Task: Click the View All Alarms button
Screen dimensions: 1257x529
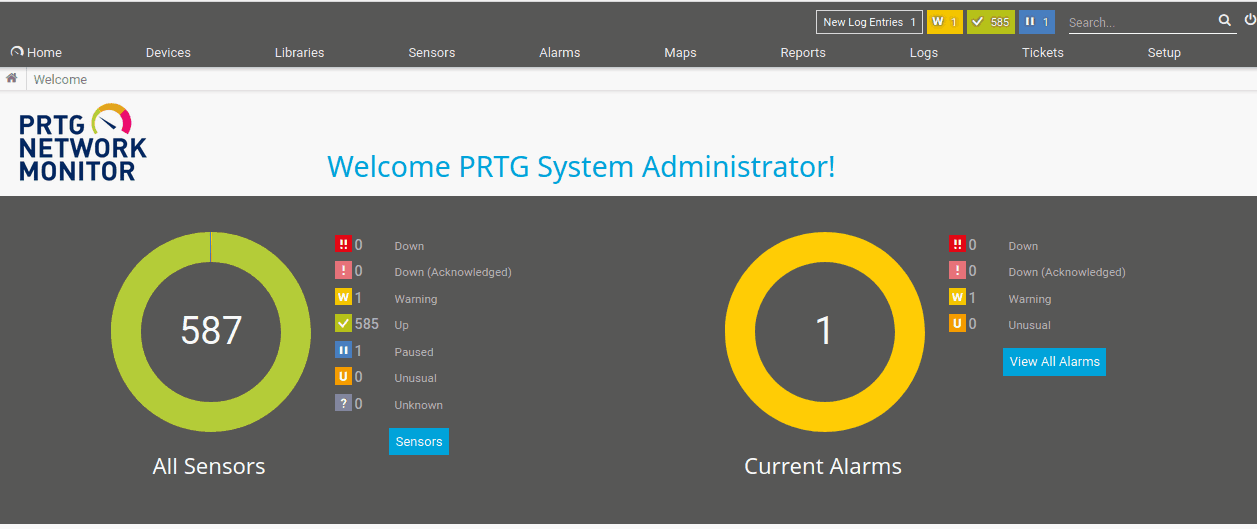Action: tap(1054, 362)
